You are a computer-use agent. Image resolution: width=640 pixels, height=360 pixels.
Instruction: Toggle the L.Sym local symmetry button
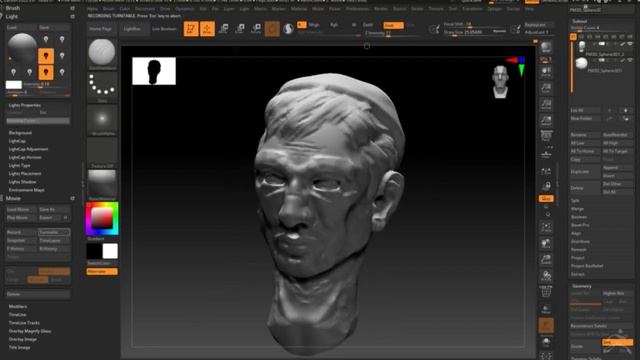(546, 171)
